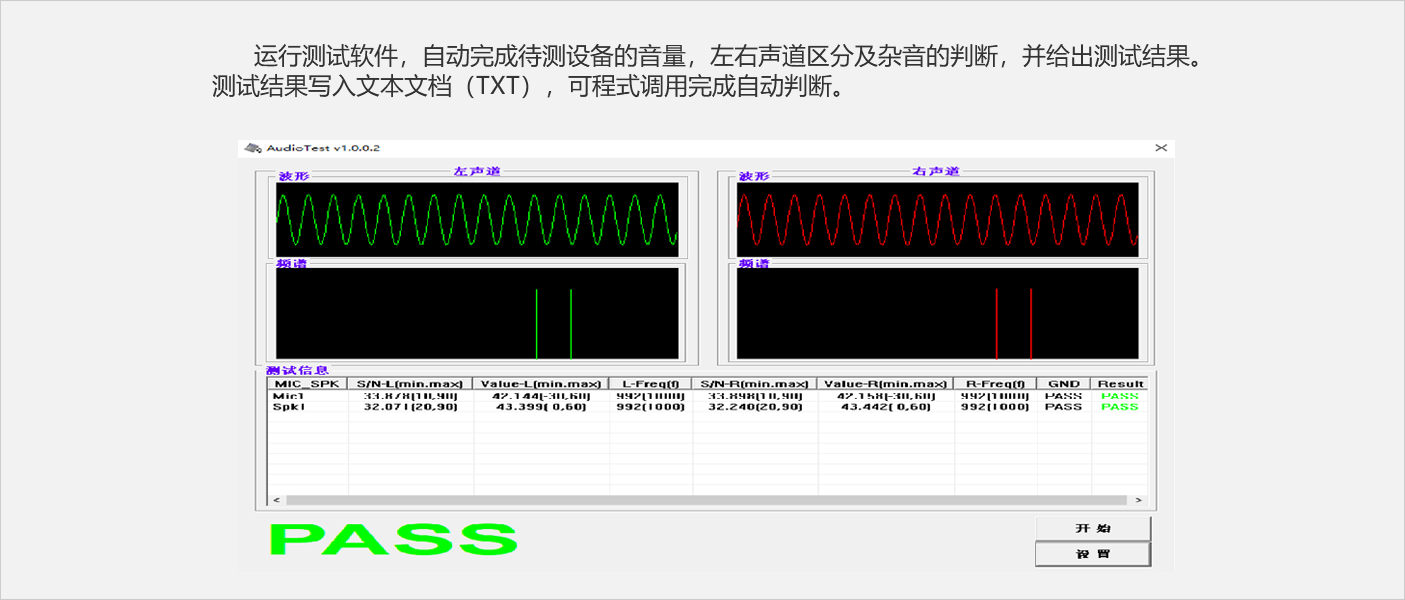Click the right channel red waveform display
This screenshot has height=600, width=1405.
(x=937, y=219)
